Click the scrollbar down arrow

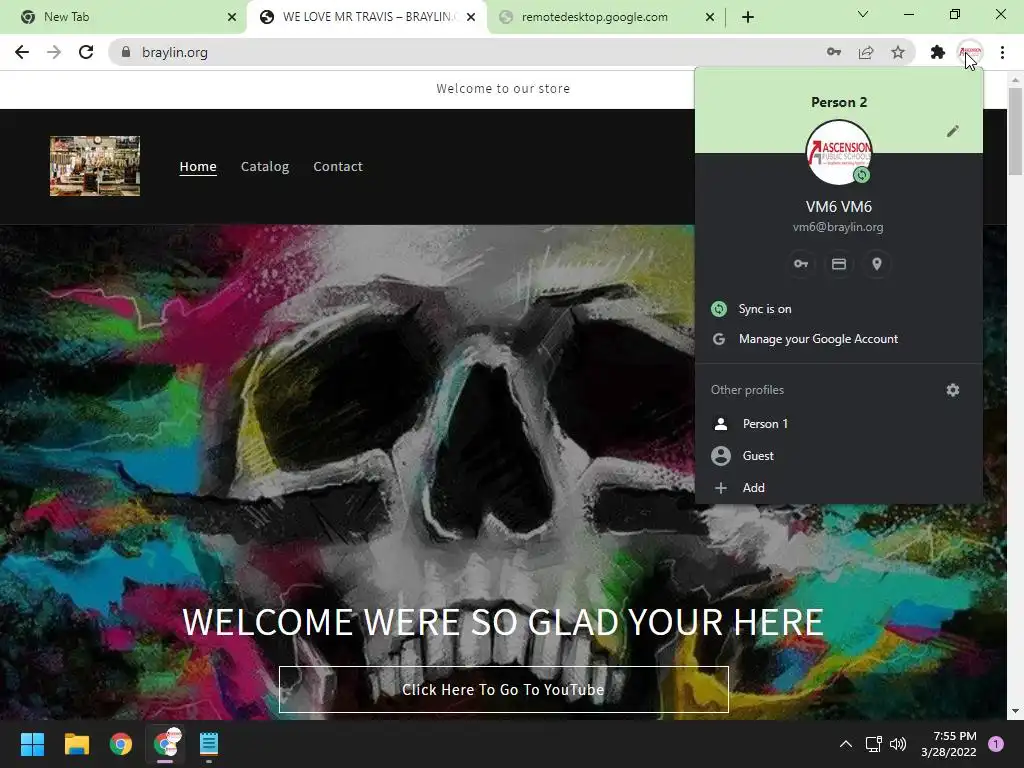[x=1014, y=711]
